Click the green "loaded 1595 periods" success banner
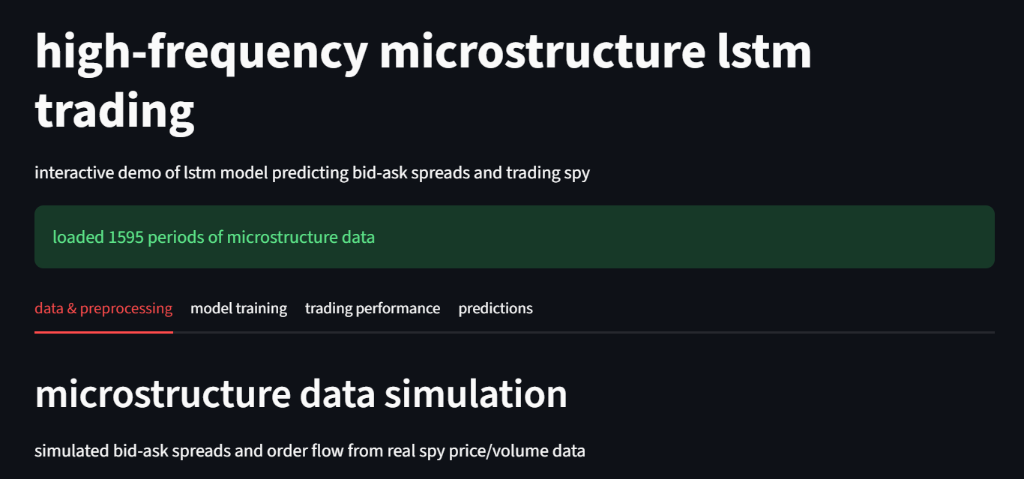This screenshot has height=479, width=1024. [x=514, y=237]
